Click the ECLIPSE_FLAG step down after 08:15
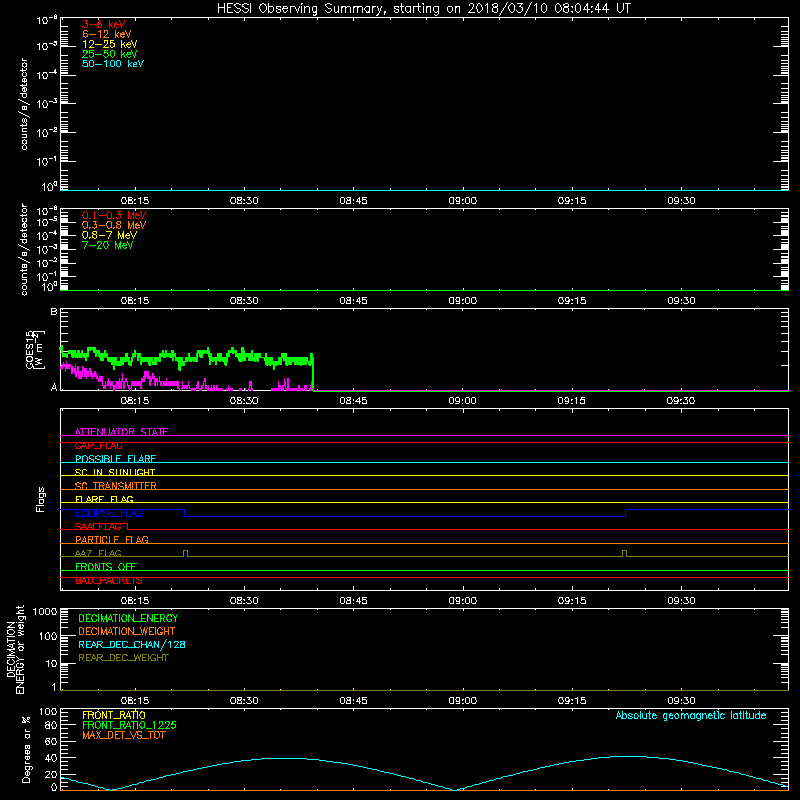The width and height of the screenshot is (800, 800). [x=184, y=513]
